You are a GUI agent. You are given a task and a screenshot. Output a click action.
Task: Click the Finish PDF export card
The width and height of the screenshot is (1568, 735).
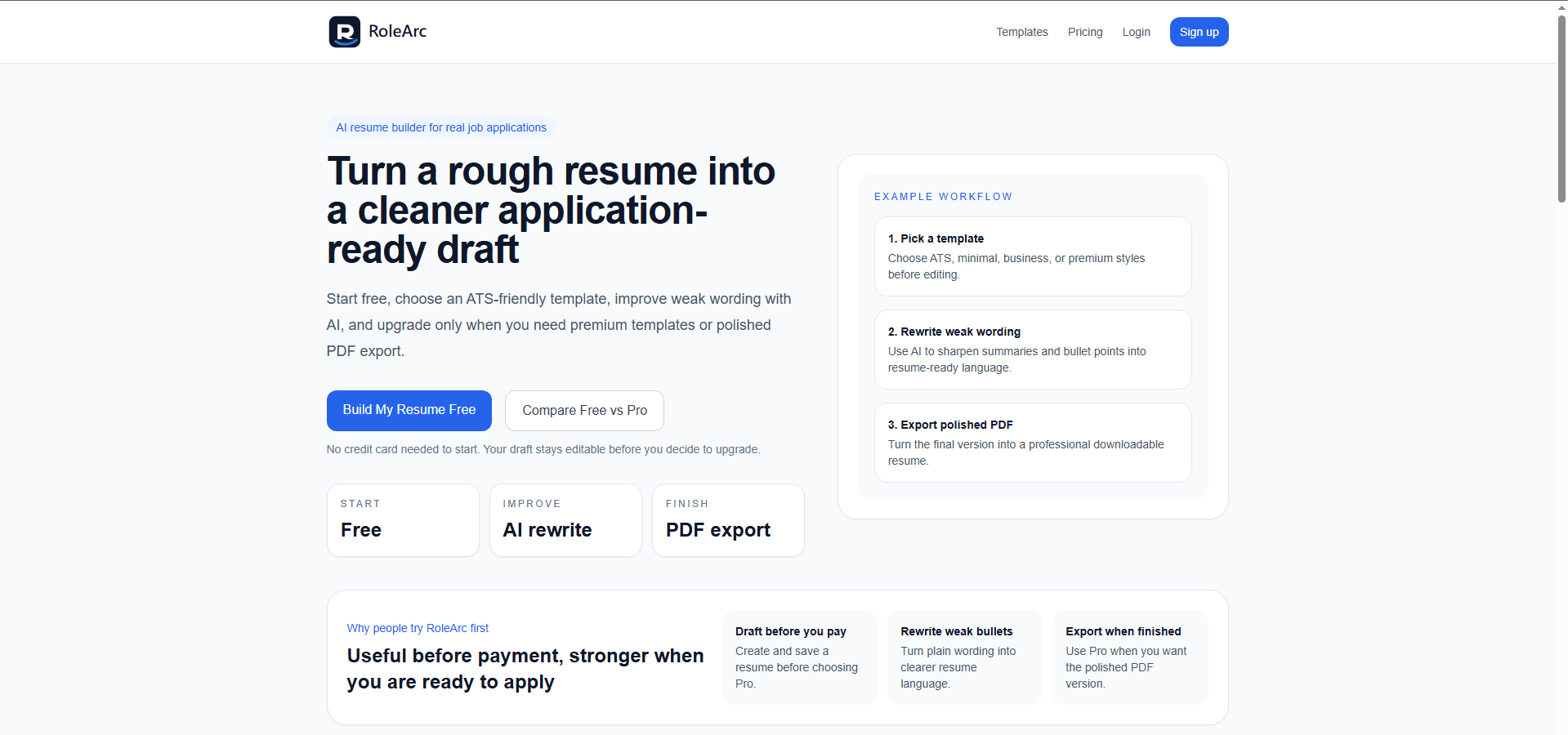[x=728, y=520]
